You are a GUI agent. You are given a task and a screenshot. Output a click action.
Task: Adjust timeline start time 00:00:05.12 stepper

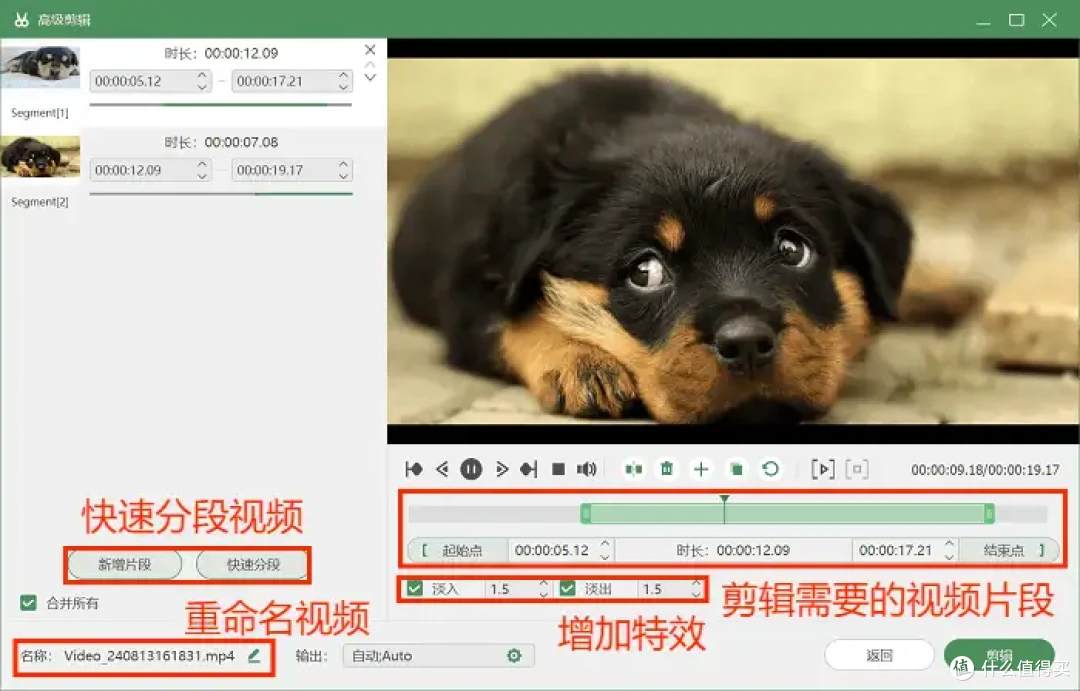605,550
